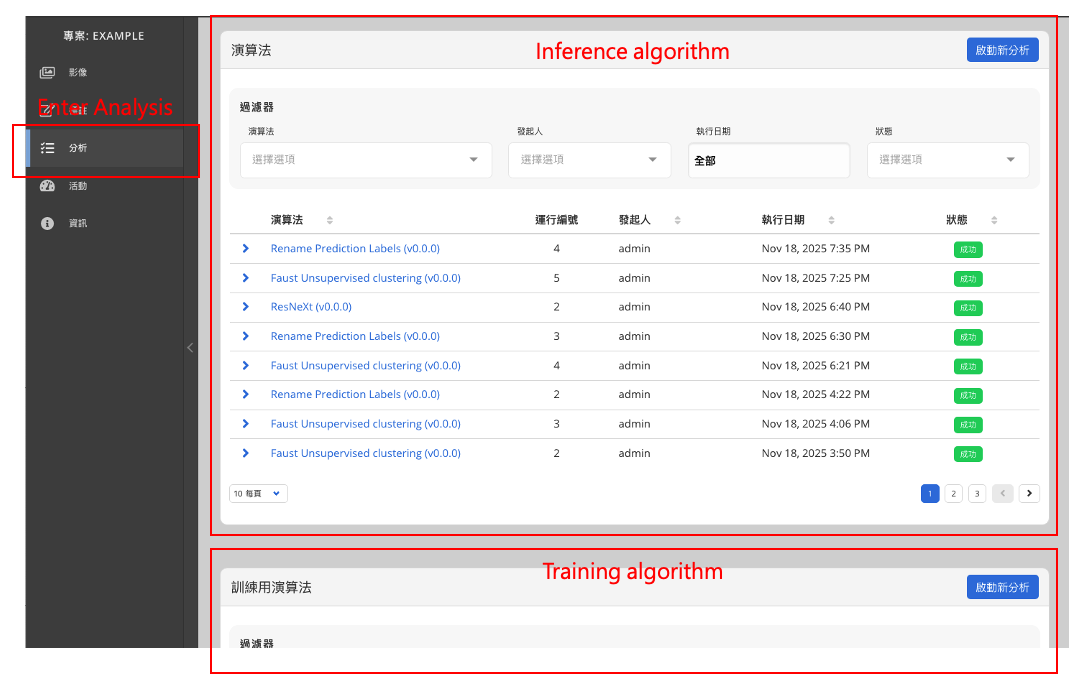Click the 執行日期 filter field showing 全部
Screen dimensions: 1078x688
pyautogui.click(x=768, y=160)
